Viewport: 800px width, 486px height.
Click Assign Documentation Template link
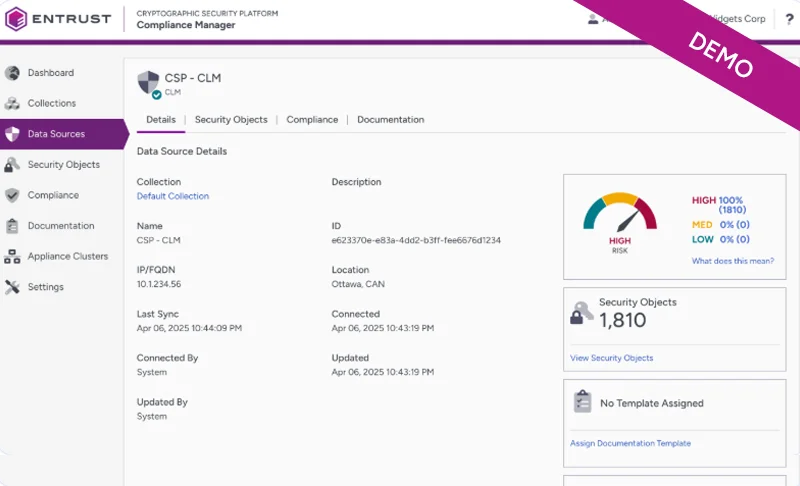pyautogui.click(x=630, y=444)
